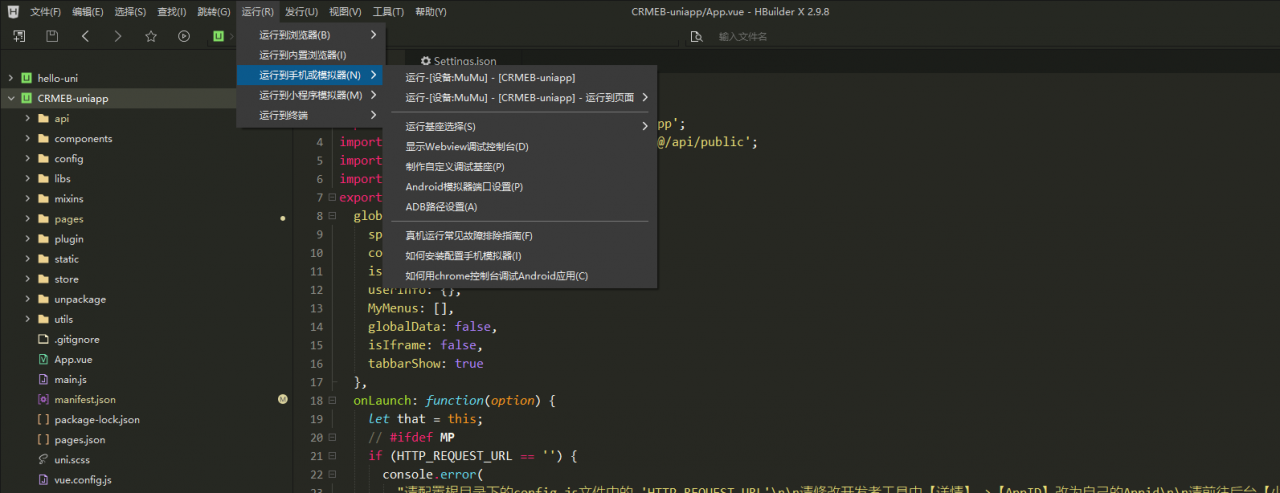The image size is (1280, 493).
Task: Click the package-lock.json bracket icon
Action: [x=43, y=419]
